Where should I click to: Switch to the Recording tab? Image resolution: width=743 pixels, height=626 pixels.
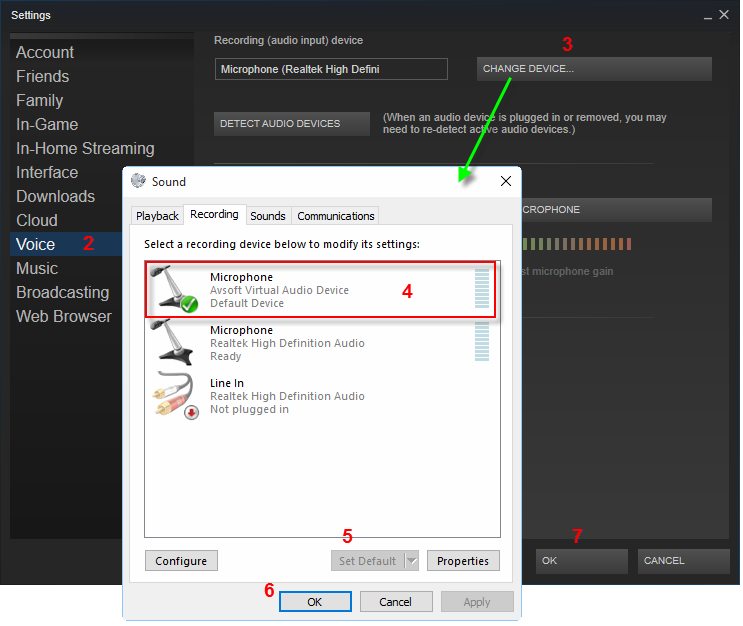[x=214, y=214]
